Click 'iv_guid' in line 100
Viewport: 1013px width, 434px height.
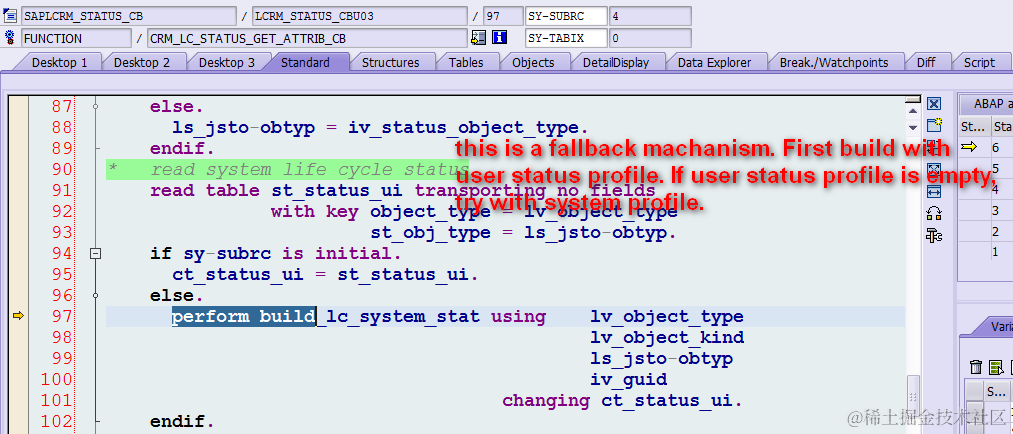click(629, 379)
